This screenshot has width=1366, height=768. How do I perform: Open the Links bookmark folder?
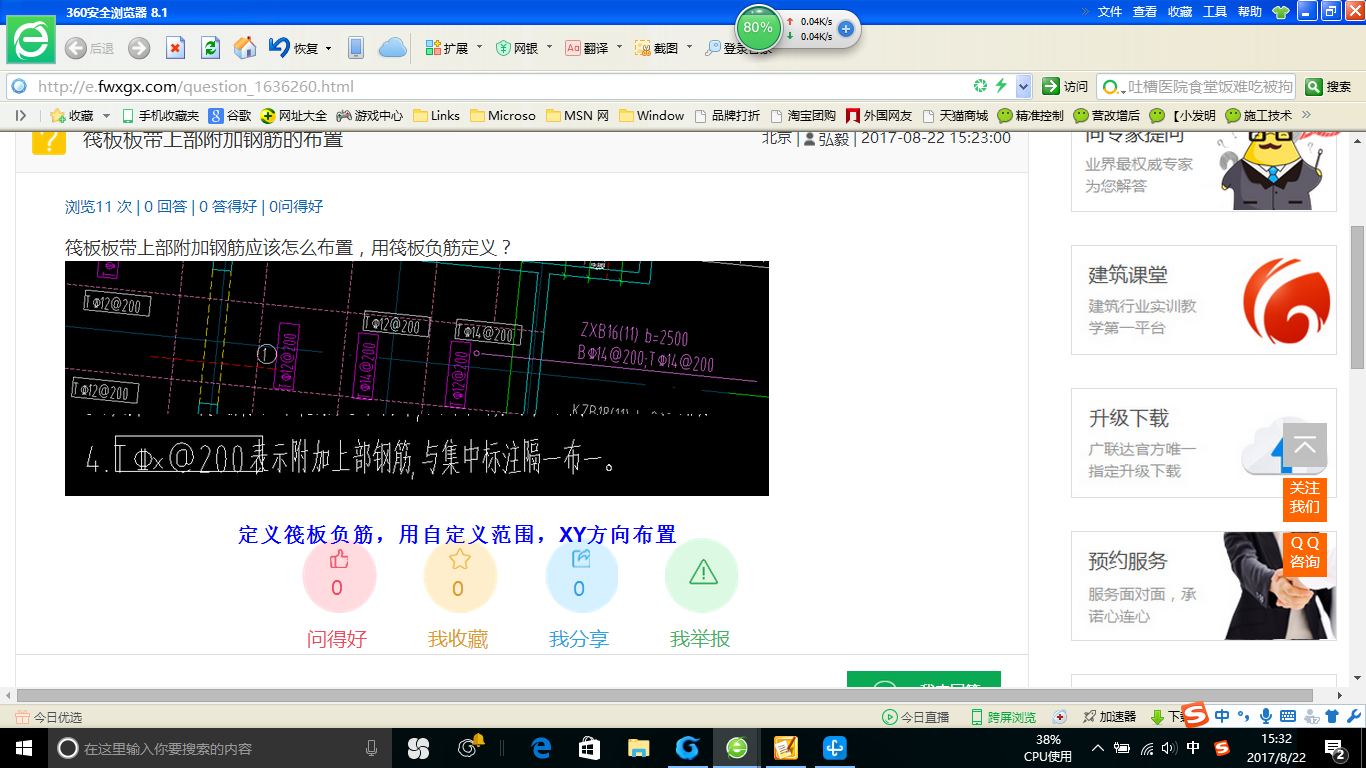pyautogui.click(x=436, y=115)
